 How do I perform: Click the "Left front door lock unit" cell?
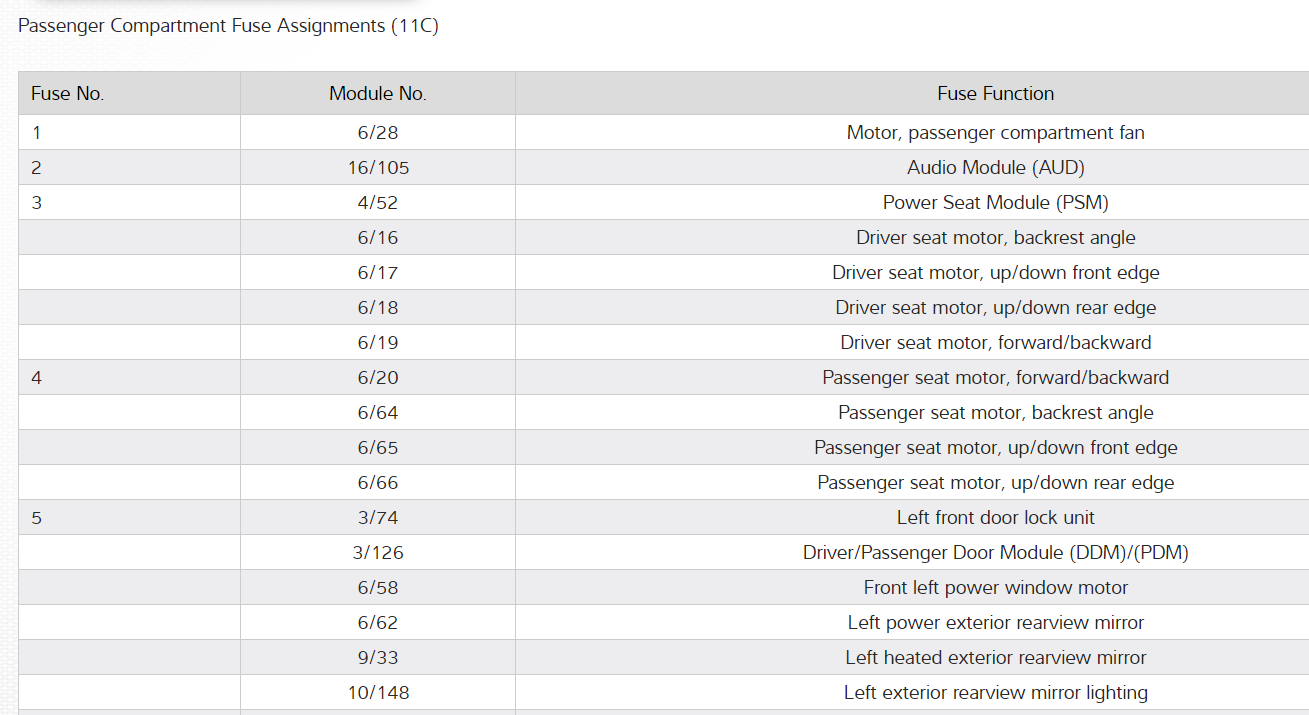click(995, 518)
